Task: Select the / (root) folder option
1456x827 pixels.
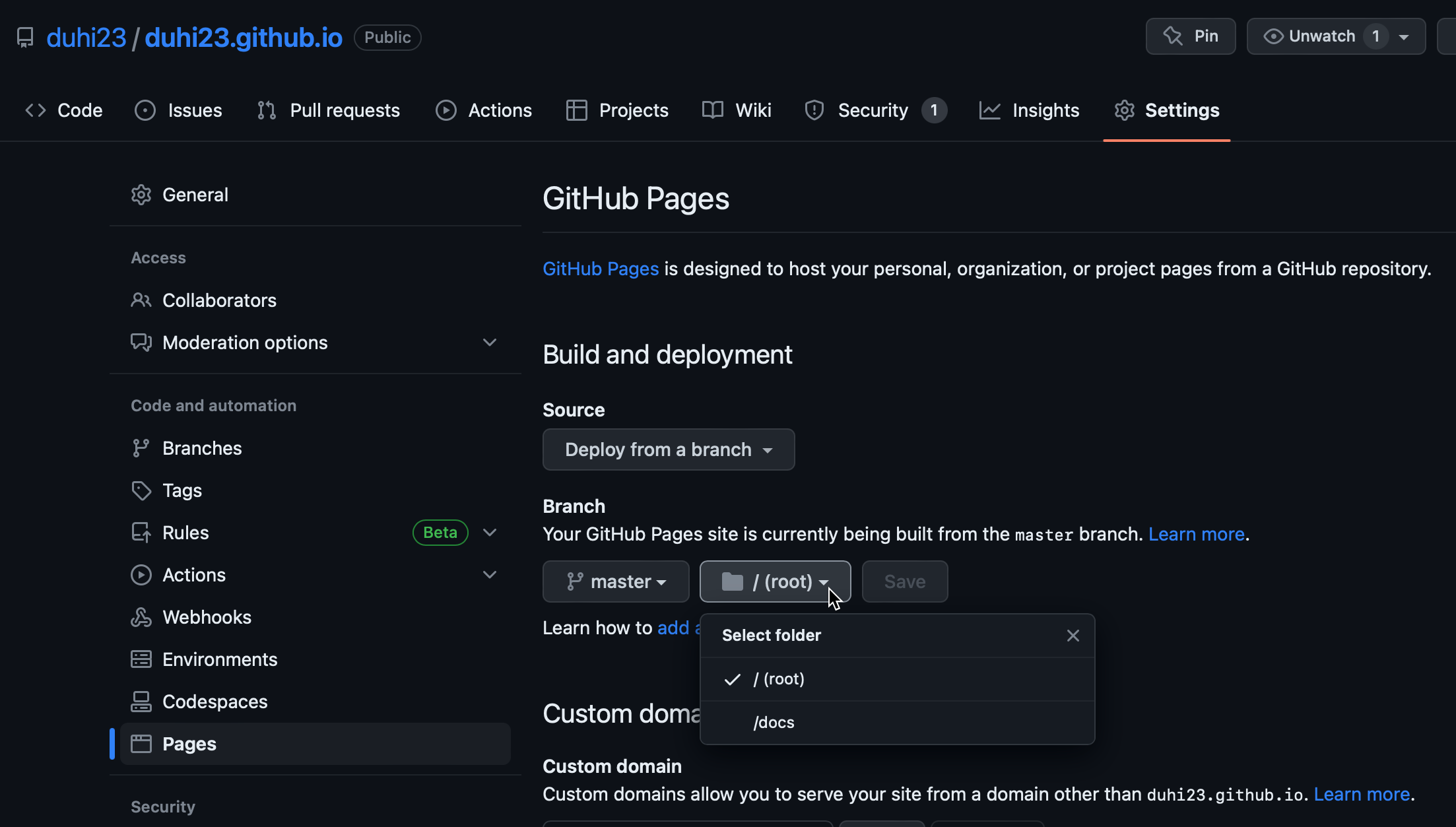Action: [x=779, y=679]
